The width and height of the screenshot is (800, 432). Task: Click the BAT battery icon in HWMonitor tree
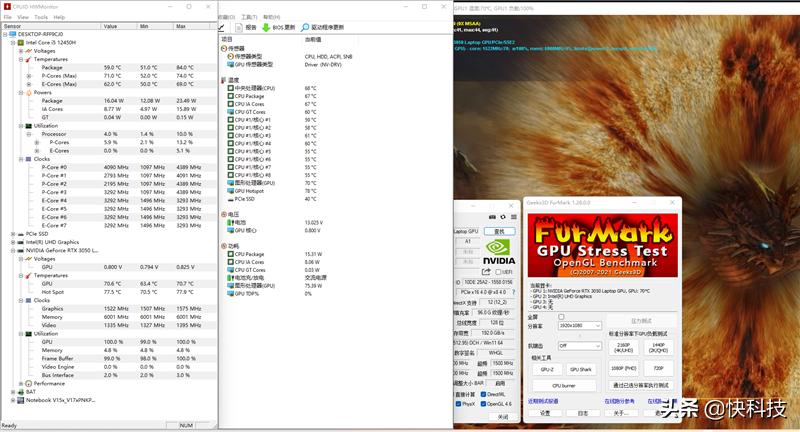(x=20, y=392)
